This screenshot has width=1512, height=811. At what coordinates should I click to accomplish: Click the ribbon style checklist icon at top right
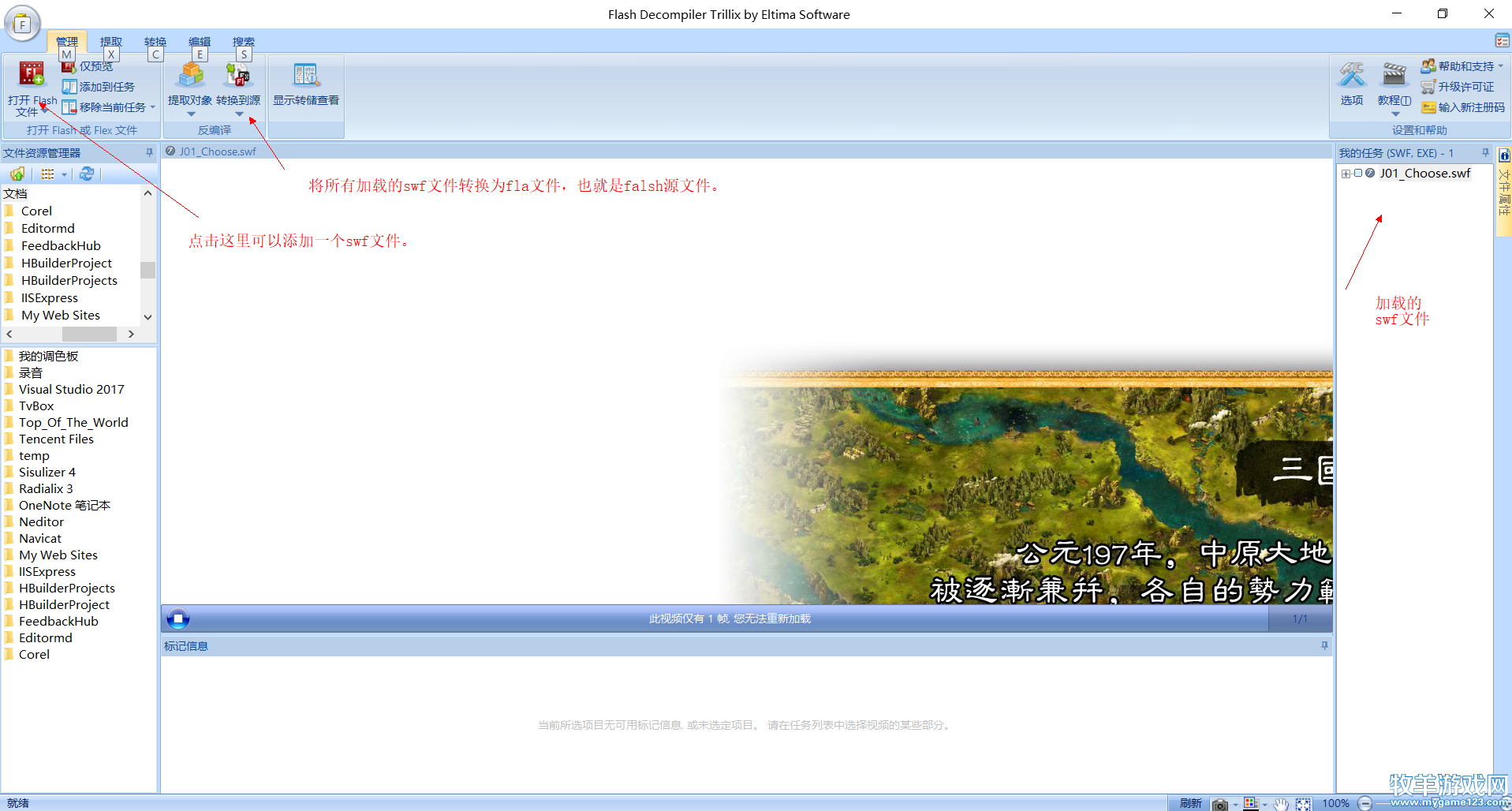(x=1503, y=41)
